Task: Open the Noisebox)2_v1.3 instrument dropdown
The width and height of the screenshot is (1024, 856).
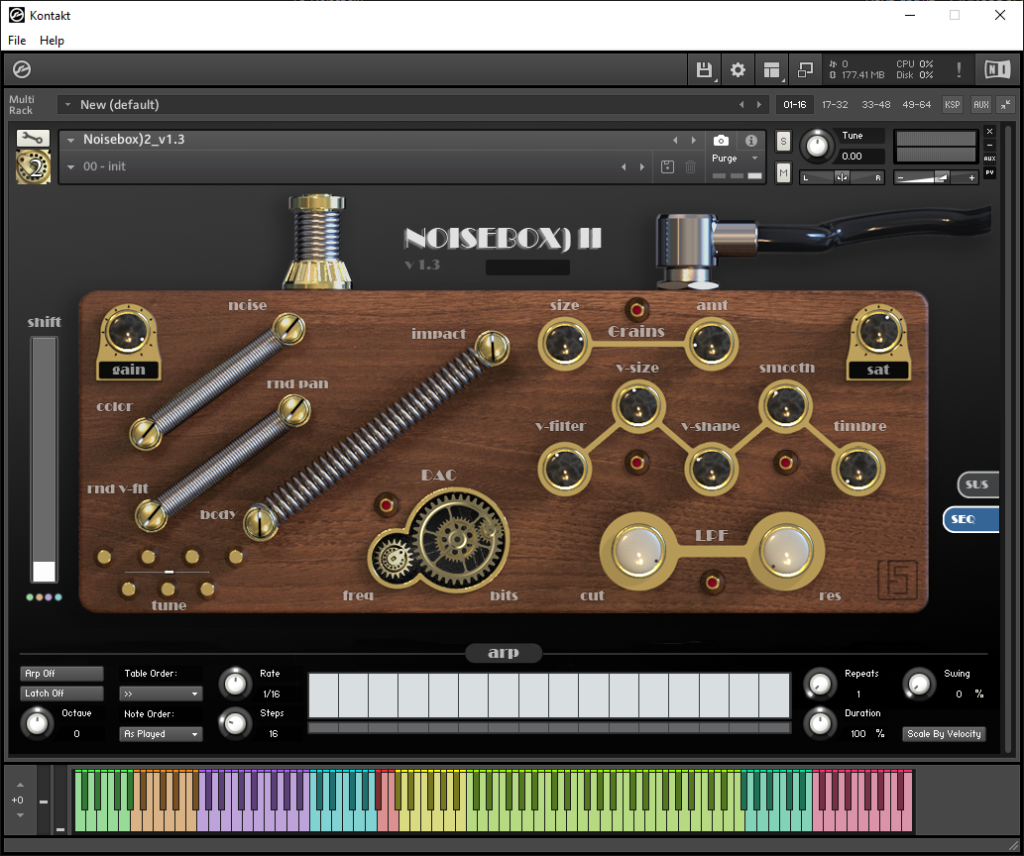Action: [x=71, y=140]
